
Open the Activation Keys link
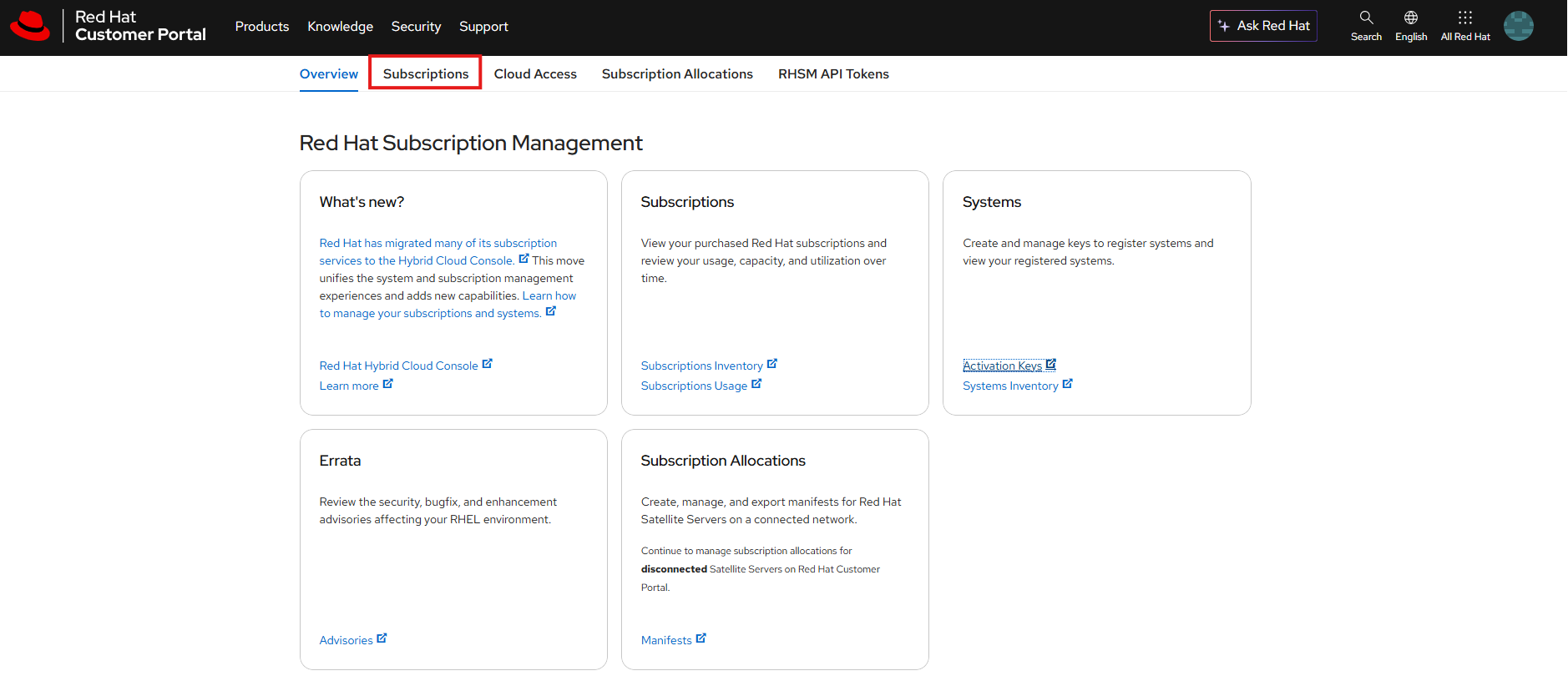pos(1002,366)
